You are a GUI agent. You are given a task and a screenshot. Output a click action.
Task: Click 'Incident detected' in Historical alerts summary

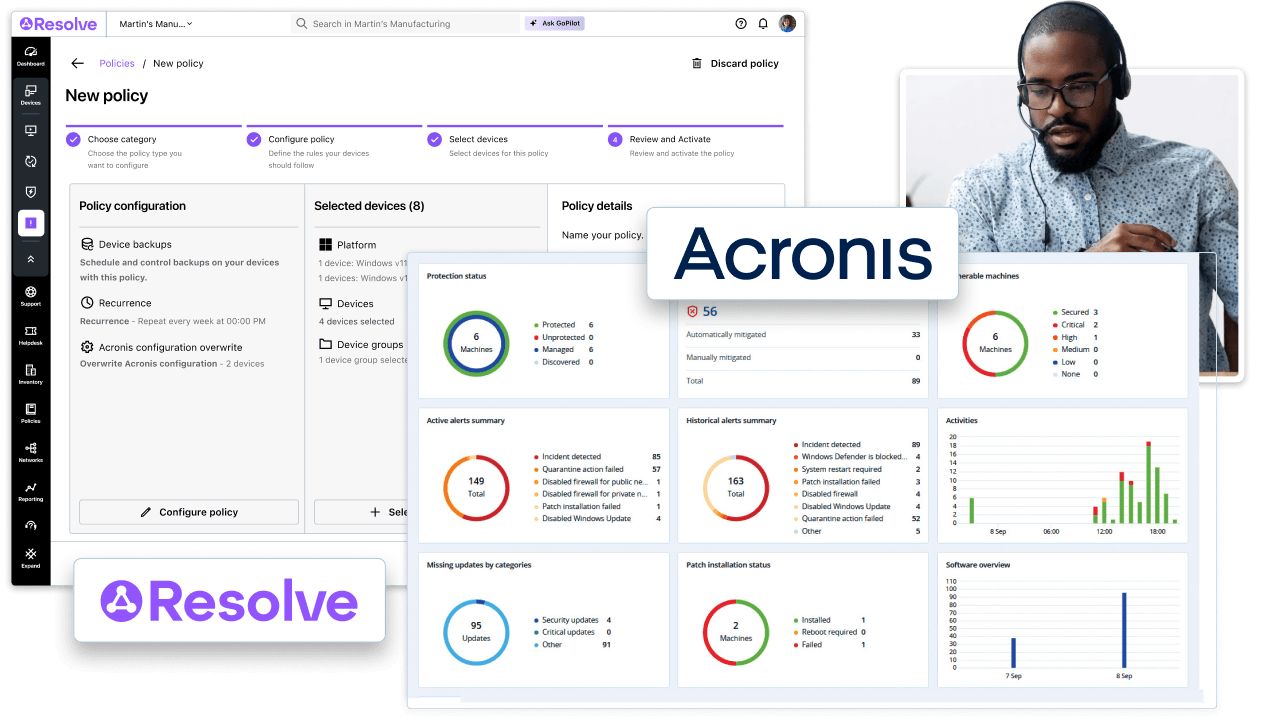831,444
